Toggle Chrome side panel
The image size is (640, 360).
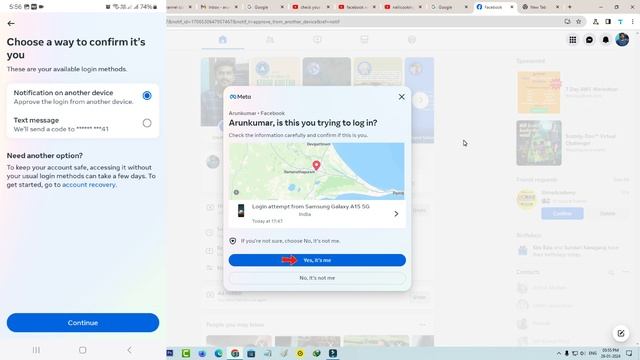click(608, 22)
